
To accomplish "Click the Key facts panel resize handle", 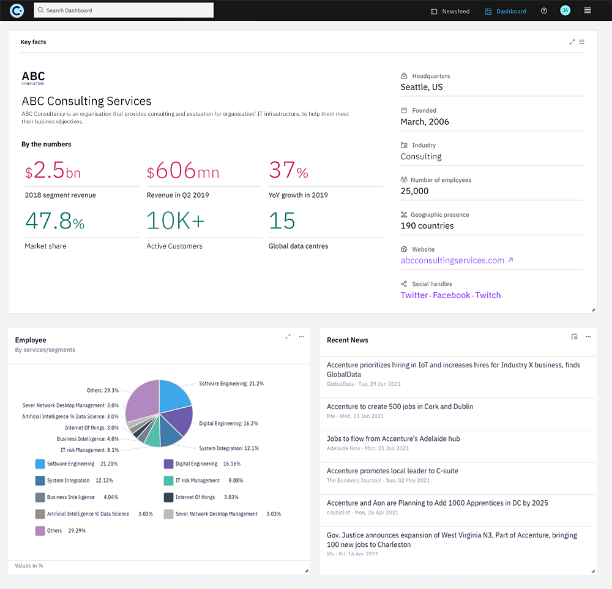I will click(x=593, y=310).
